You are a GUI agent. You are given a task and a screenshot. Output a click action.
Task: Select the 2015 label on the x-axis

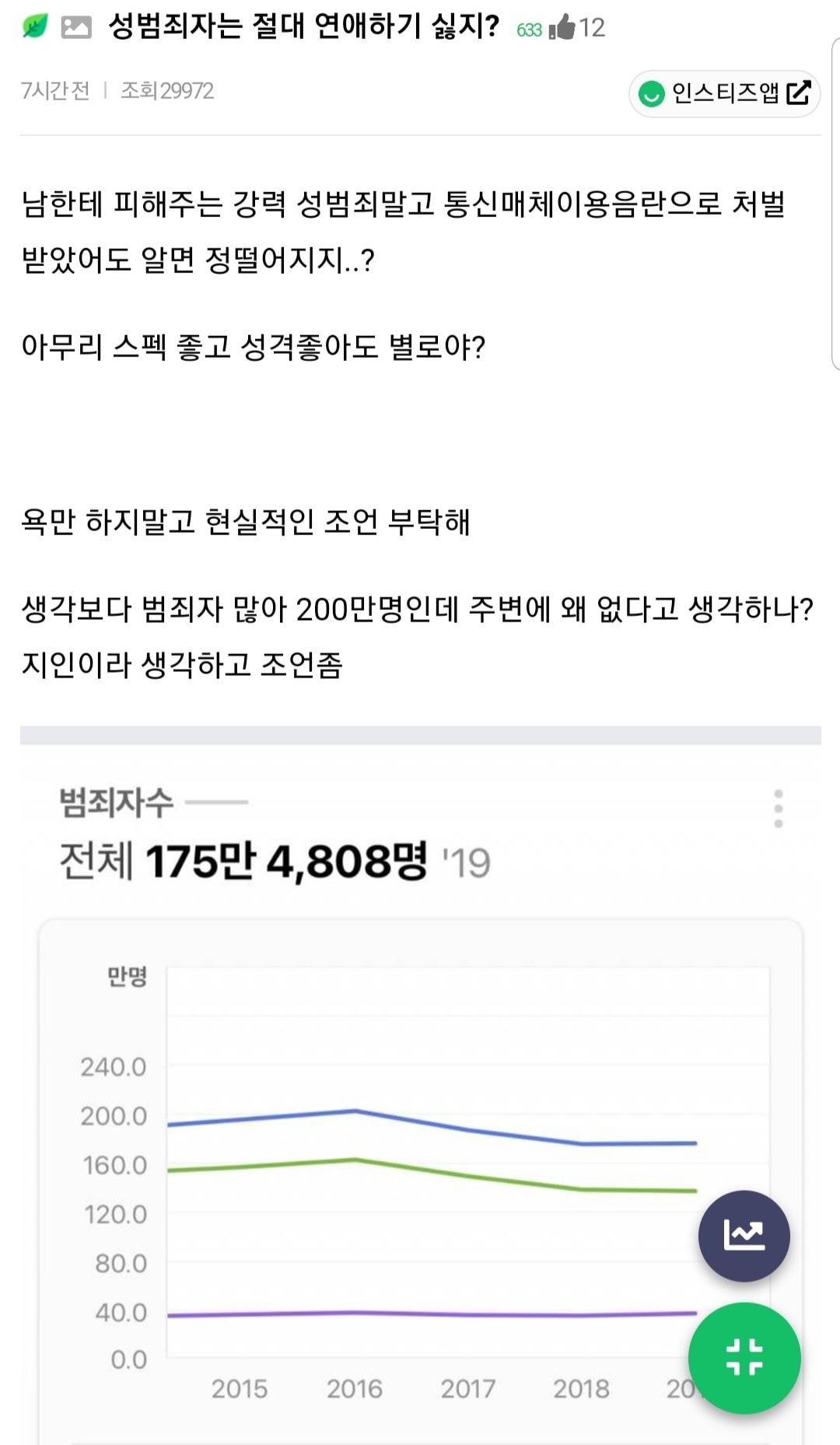click(x=240, y=1388)
